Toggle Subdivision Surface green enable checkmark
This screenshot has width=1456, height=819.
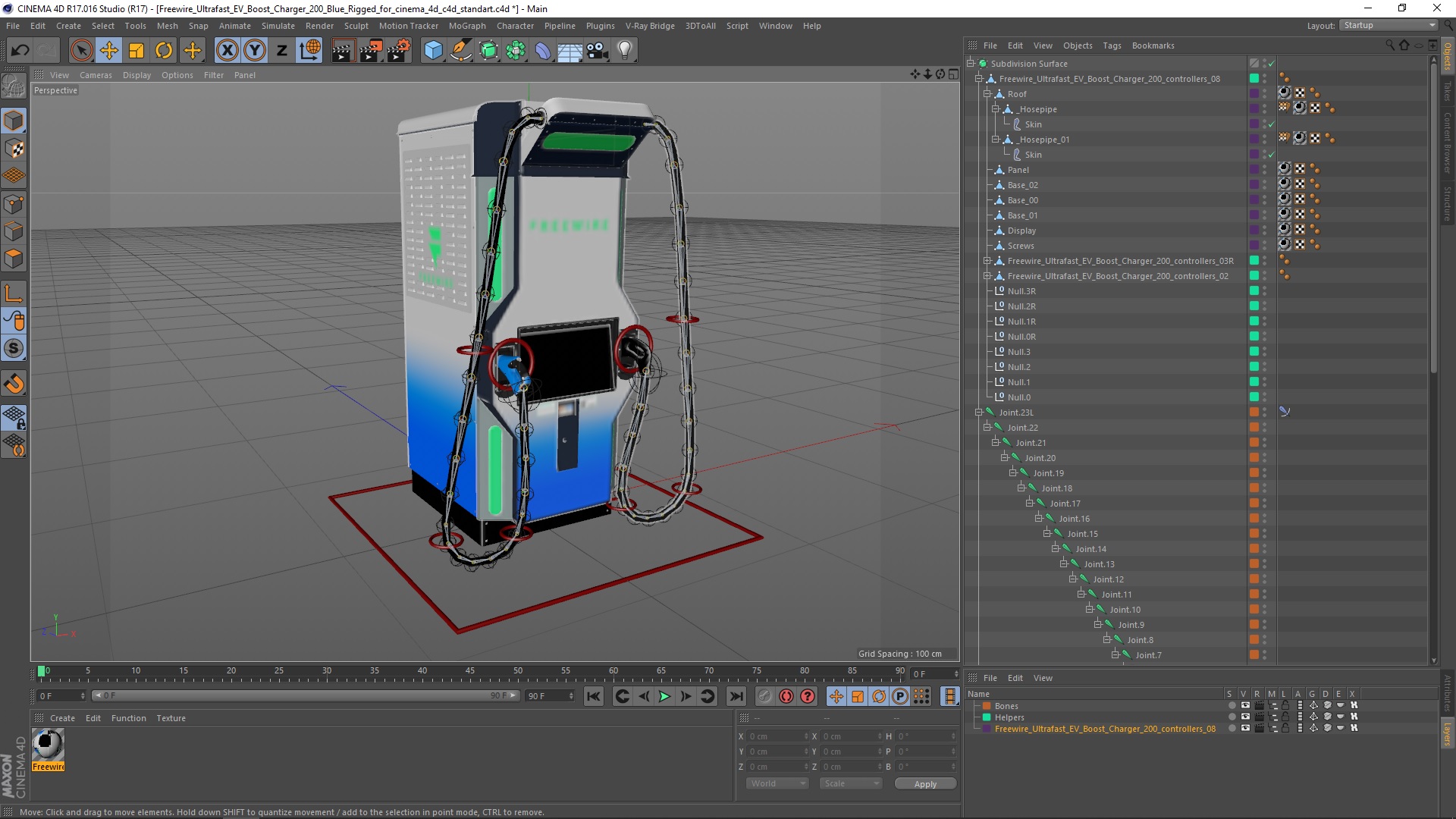pyautogui.click(x=1272, y=64)
